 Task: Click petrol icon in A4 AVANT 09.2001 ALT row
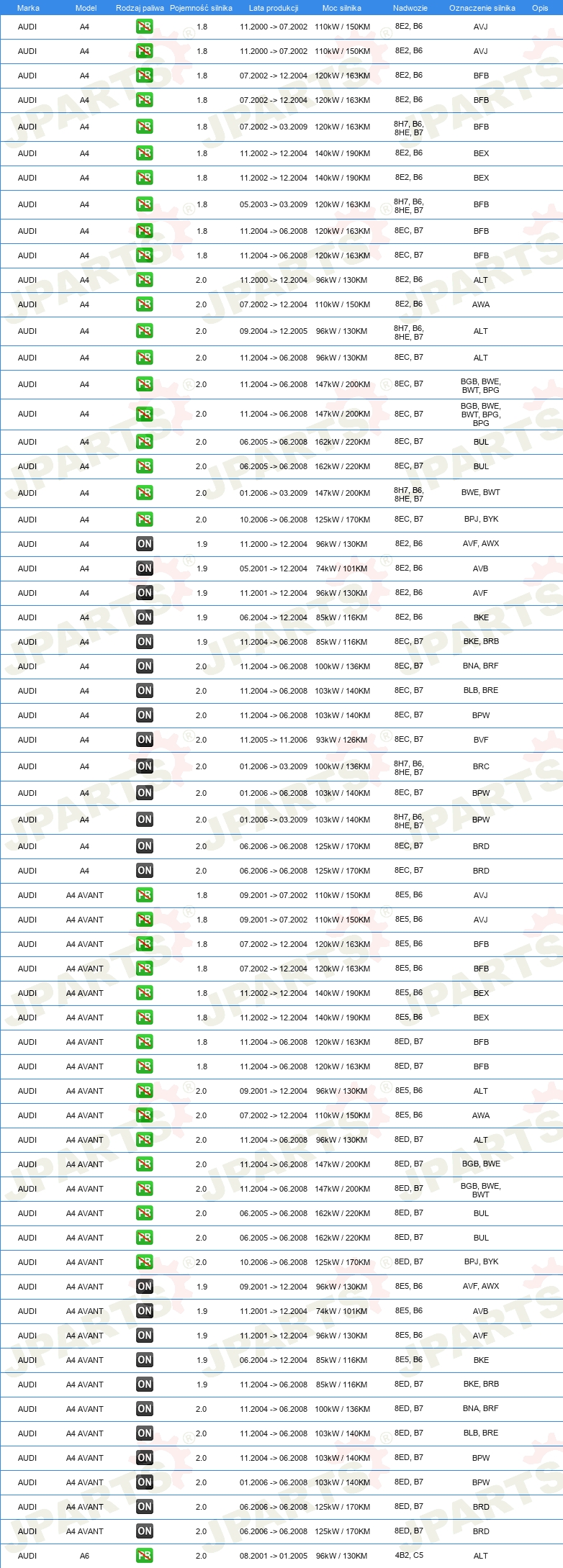click(145, 1091)
